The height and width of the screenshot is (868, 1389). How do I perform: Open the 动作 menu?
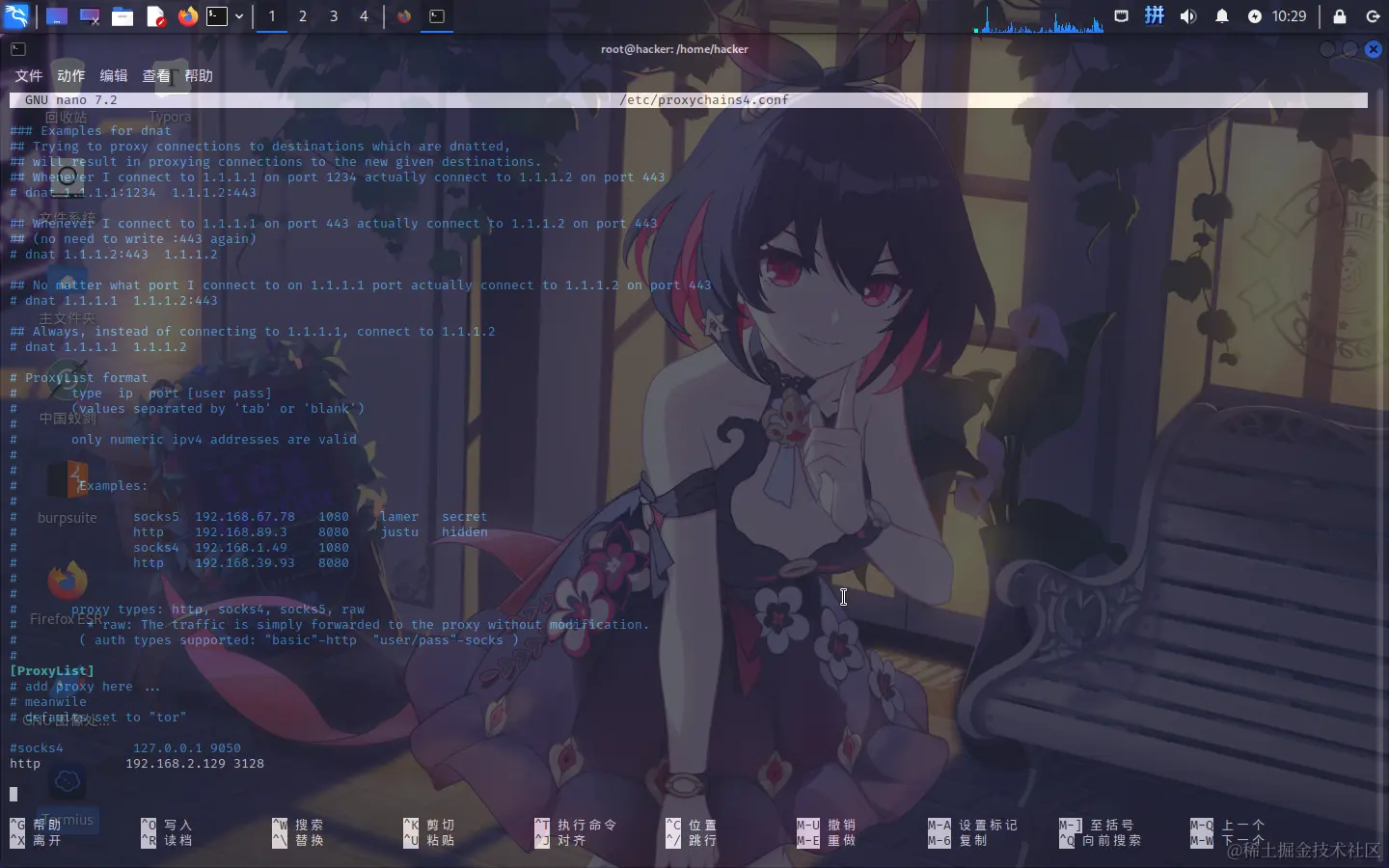pos(70,75)
